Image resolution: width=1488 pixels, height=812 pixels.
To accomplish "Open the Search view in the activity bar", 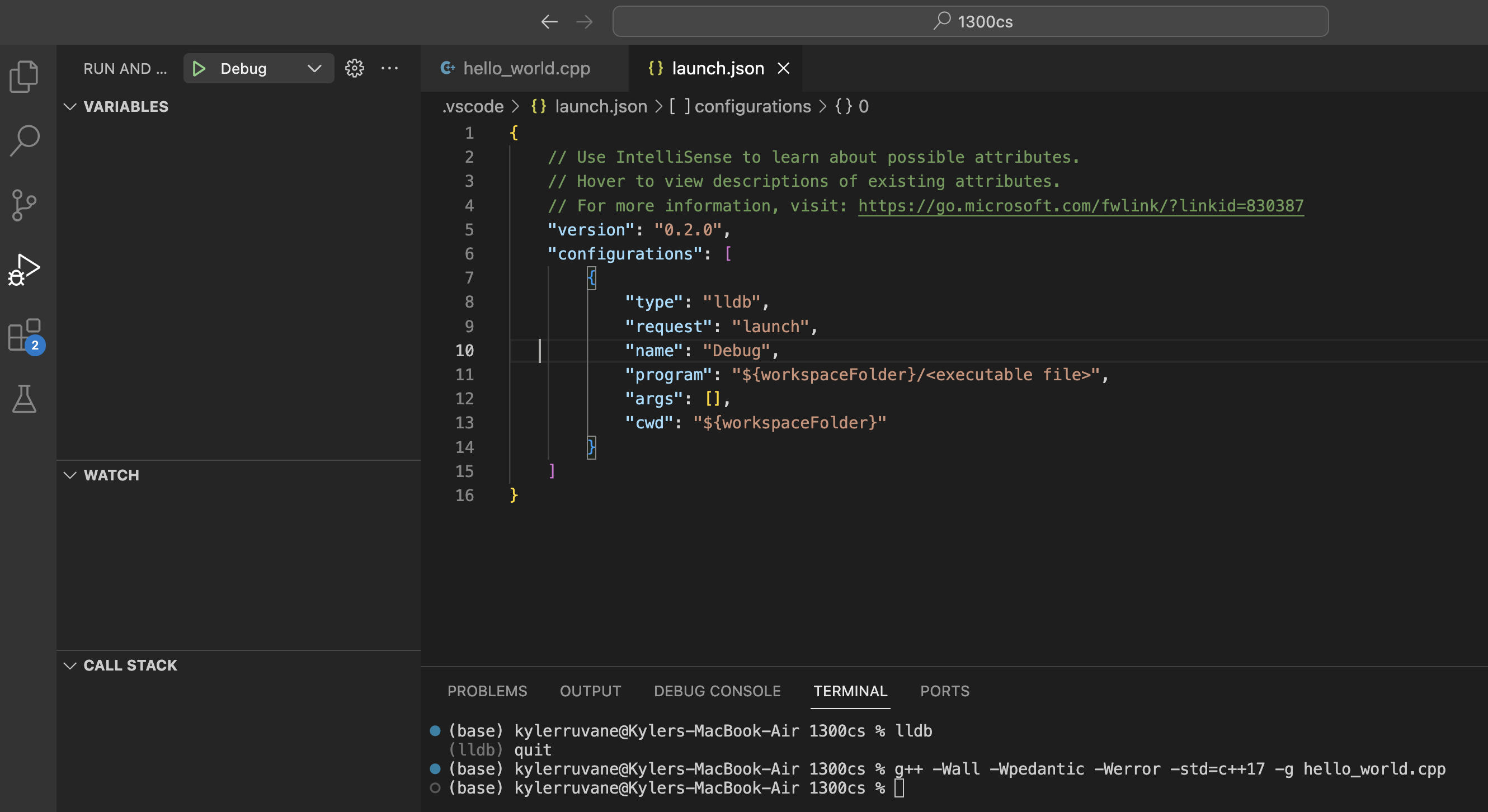I will (x=24, y=140).
